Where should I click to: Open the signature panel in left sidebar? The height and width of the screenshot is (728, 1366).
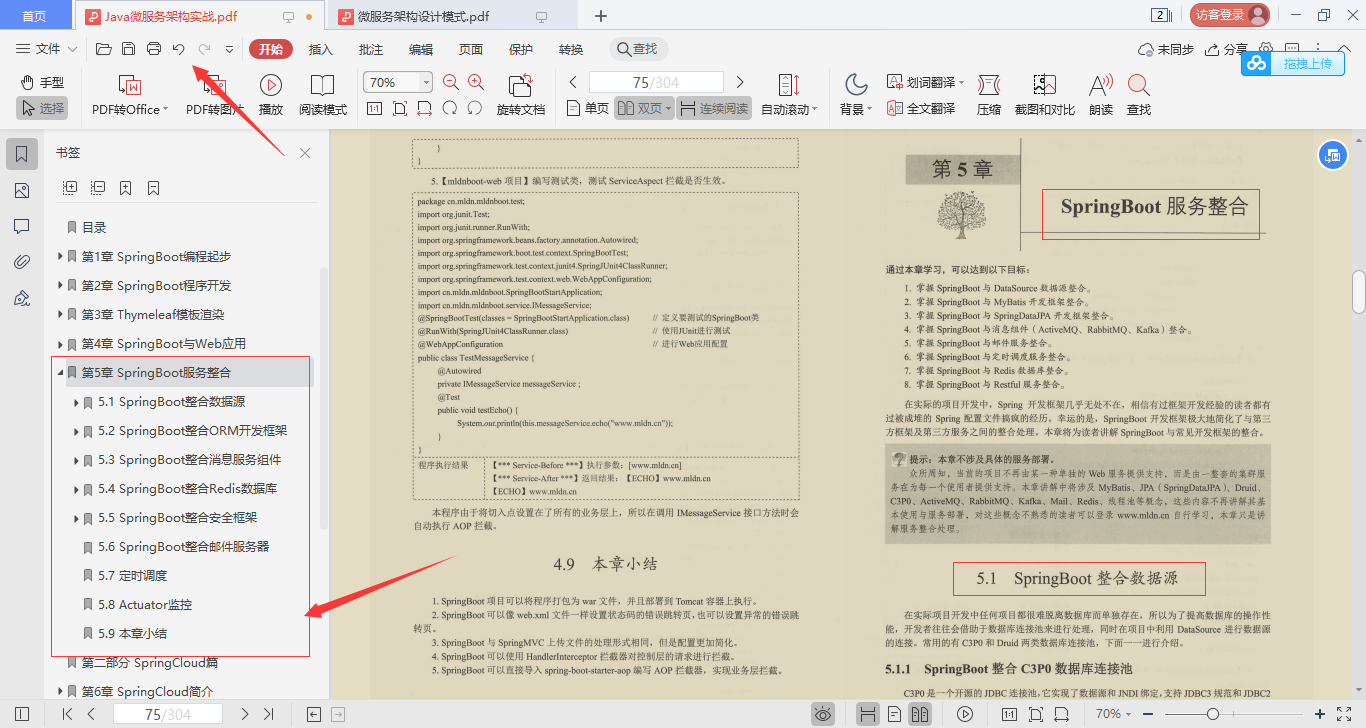[x=22, y=298]
